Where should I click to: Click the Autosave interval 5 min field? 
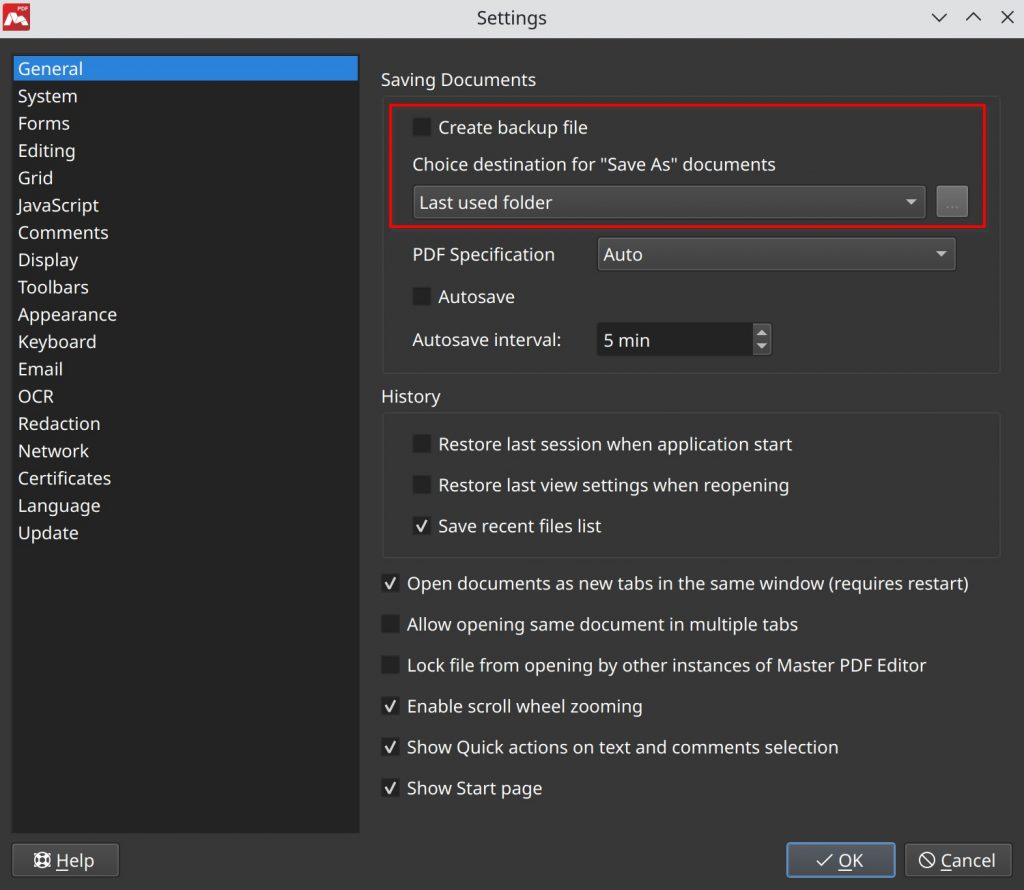point(674,340)
